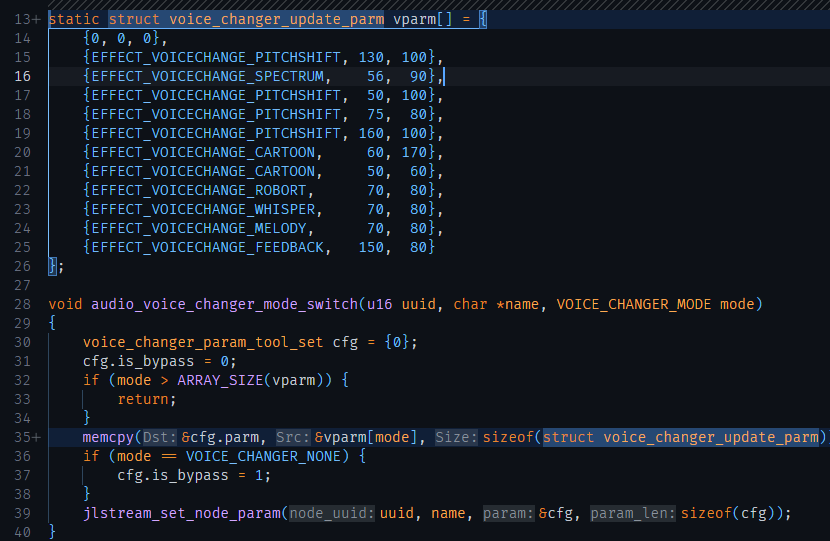
Task: Click the u16 uuid parameter
Action: pos(401,304)
